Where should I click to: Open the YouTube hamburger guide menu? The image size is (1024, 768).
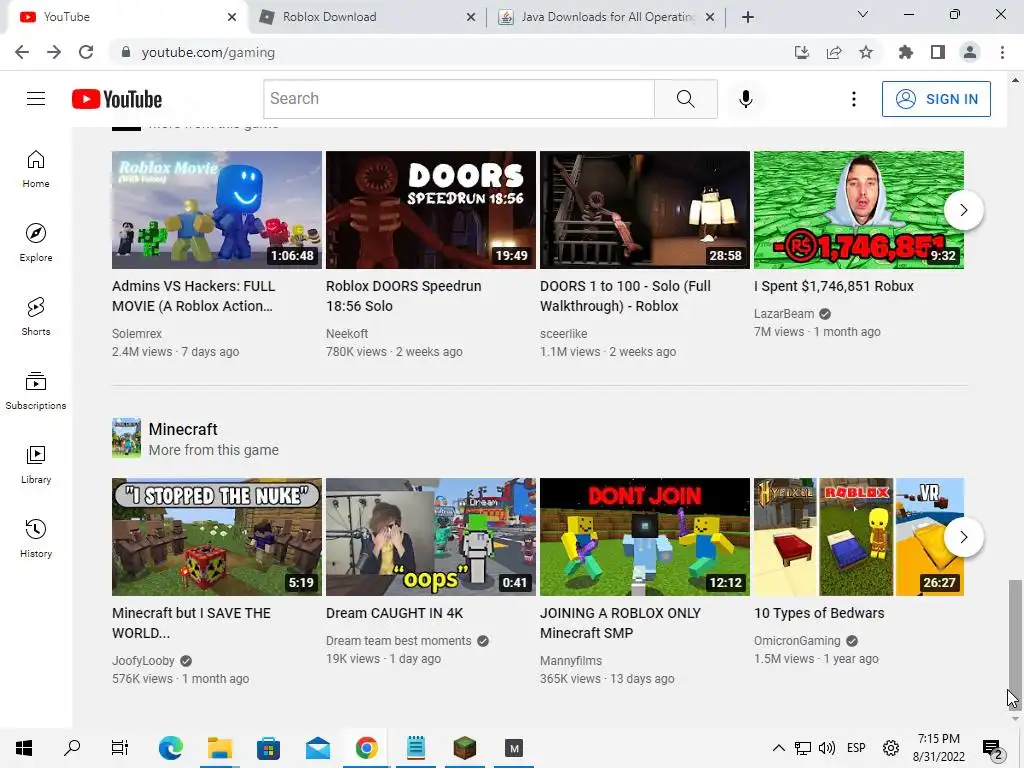(x=36, y=99)
